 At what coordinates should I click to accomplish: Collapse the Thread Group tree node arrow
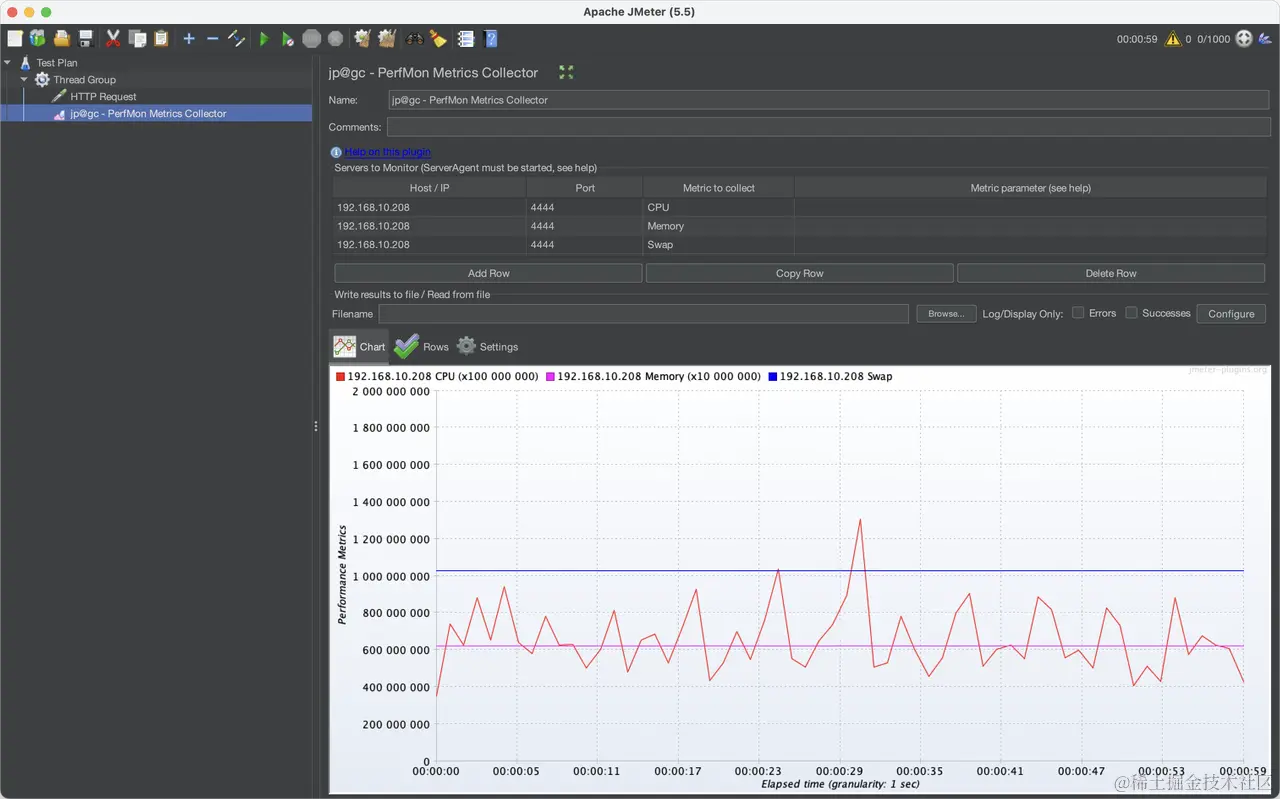click(24, 79)
